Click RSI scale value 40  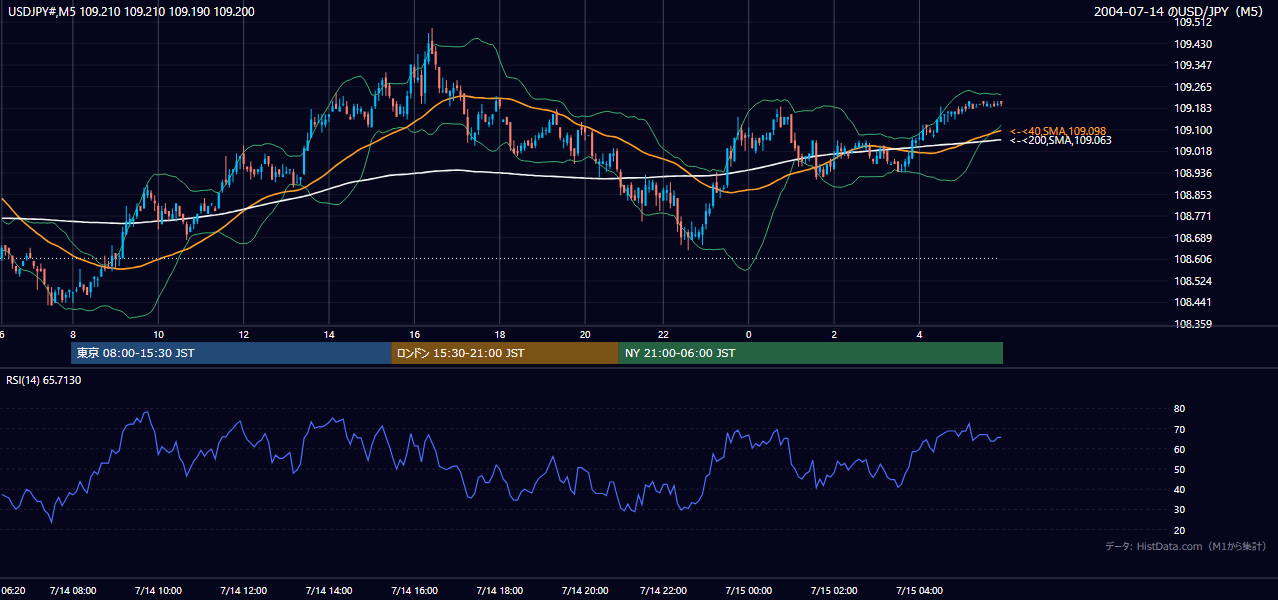coord(1179,490)
